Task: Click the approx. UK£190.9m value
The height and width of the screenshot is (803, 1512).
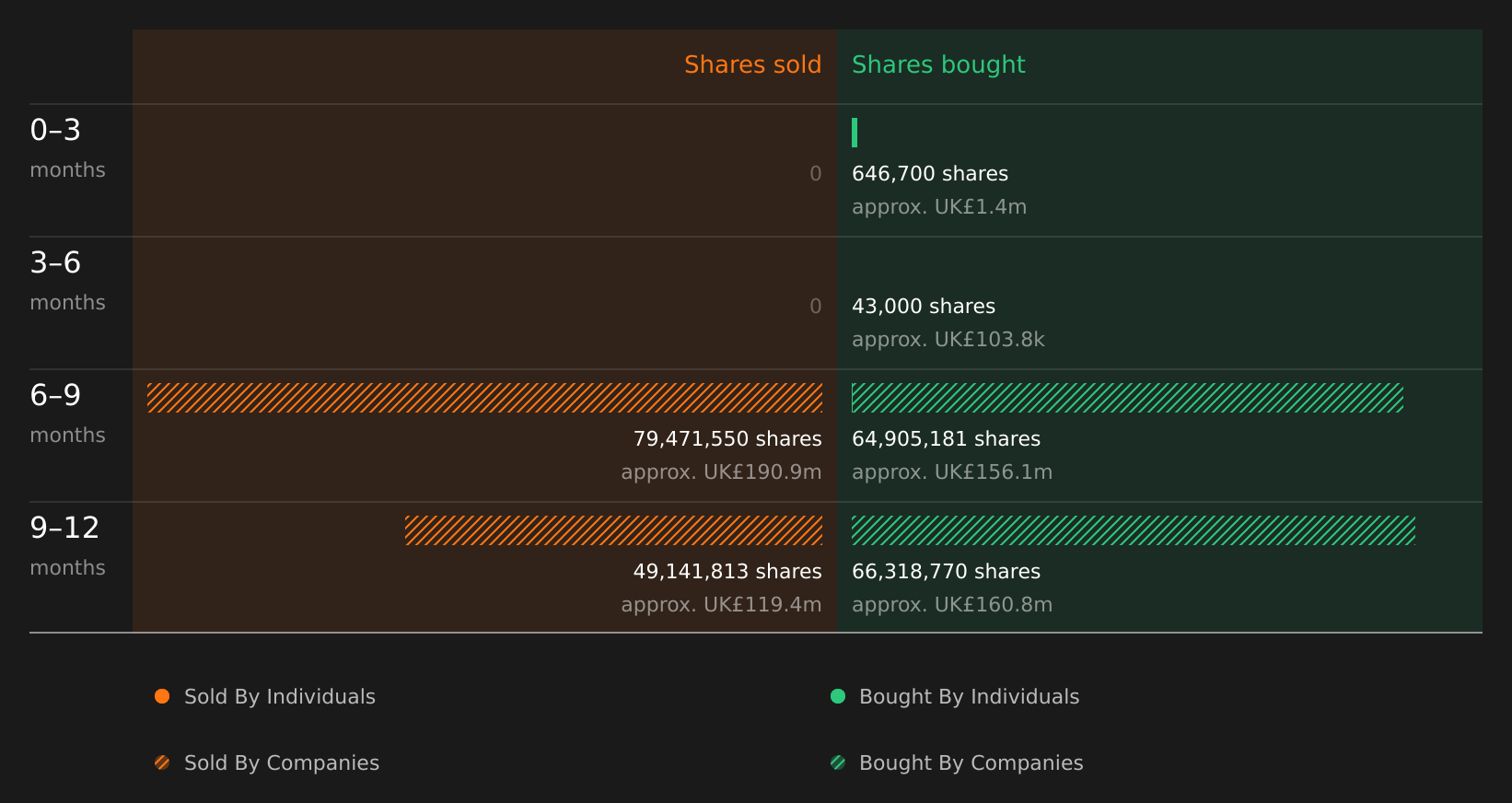Action: 721,472
